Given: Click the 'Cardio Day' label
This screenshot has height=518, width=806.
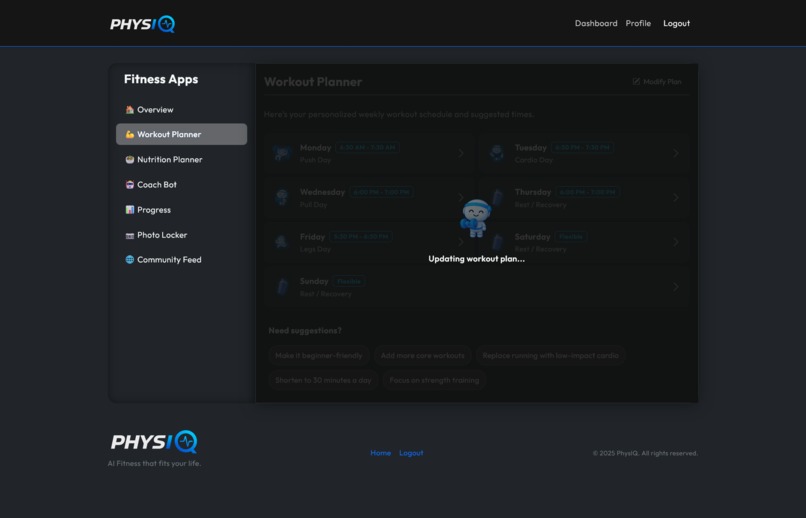Looking at the screenshot, I should (534, 160).
